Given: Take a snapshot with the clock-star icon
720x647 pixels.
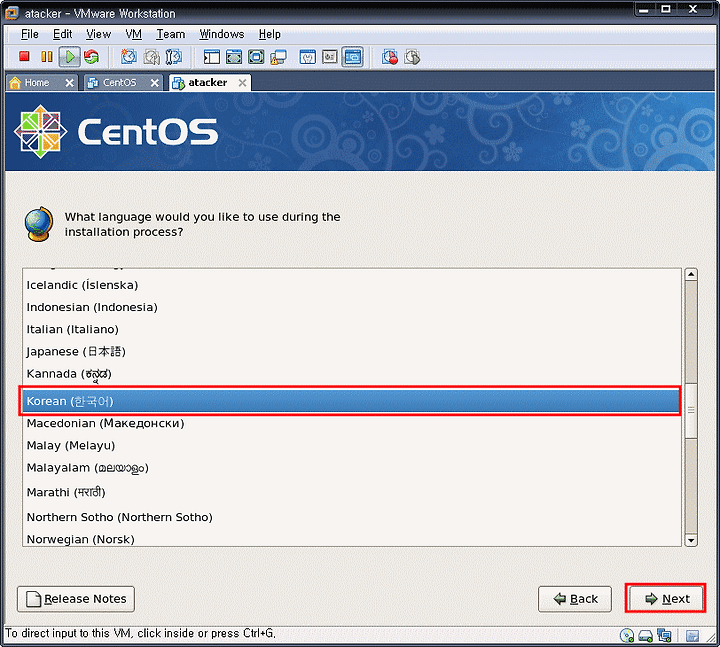Looking at the screenshot, I should click(129, 57).
